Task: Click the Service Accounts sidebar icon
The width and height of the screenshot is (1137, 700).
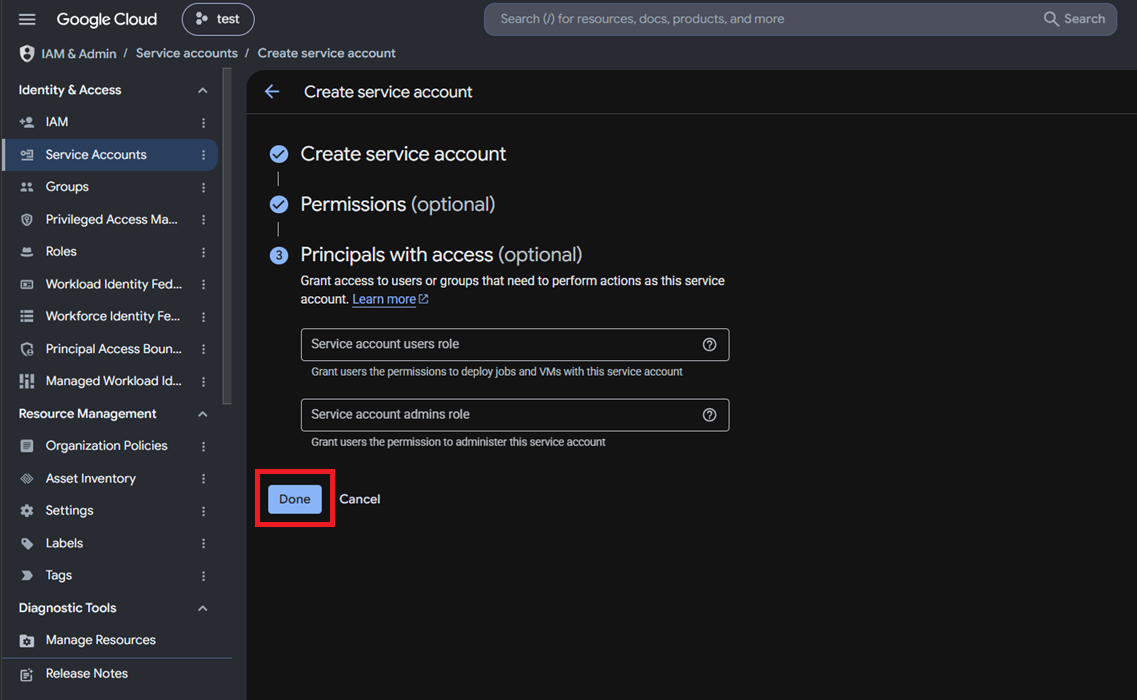Action: pyautogui.click(x=27, y=155)
